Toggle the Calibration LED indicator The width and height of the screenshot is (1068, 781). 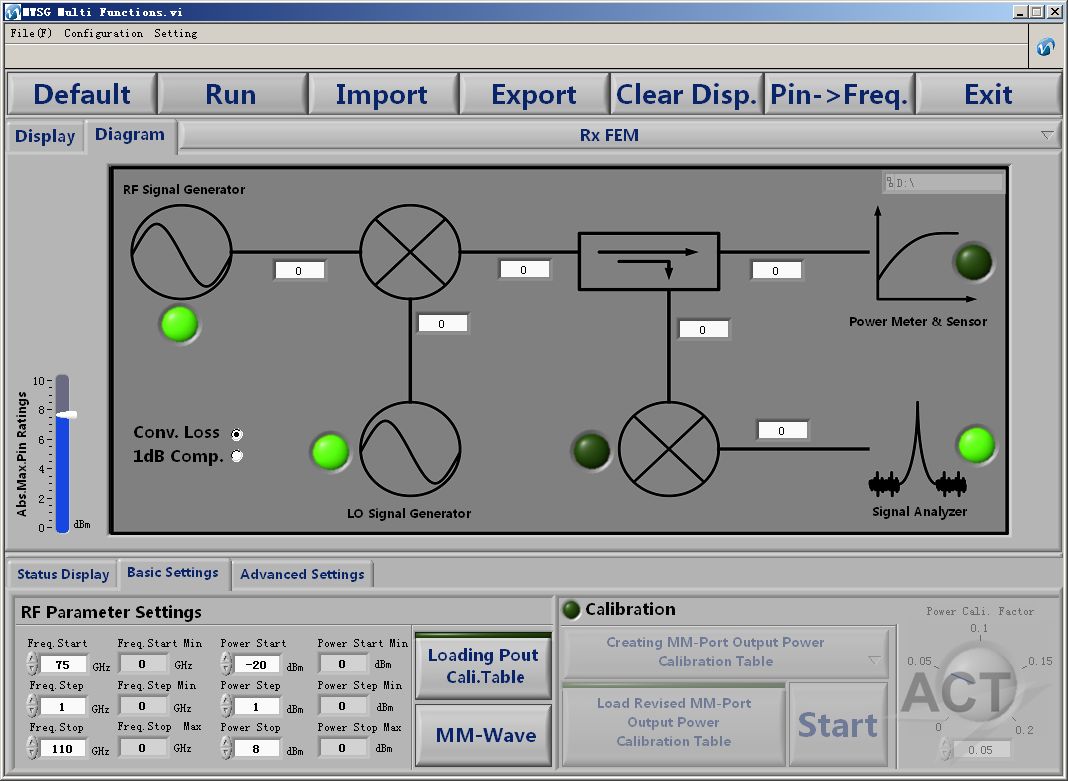[x=572, y=610]
